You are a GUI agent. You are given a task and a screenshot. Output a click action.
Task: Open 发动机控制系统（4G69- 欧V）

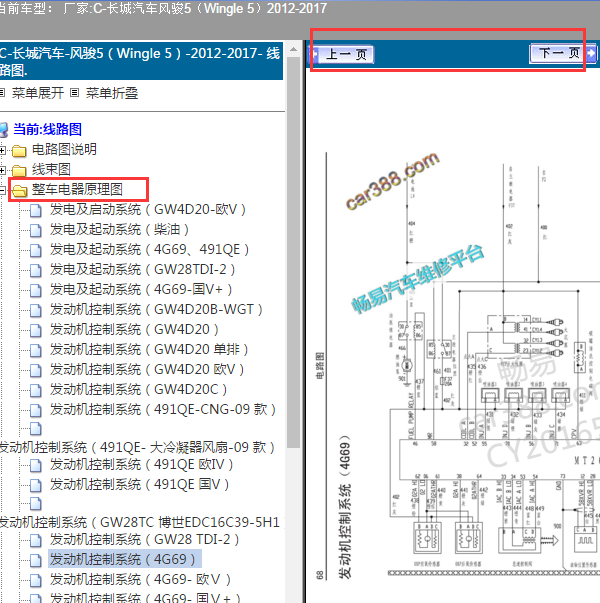click(x=140, y=580)
